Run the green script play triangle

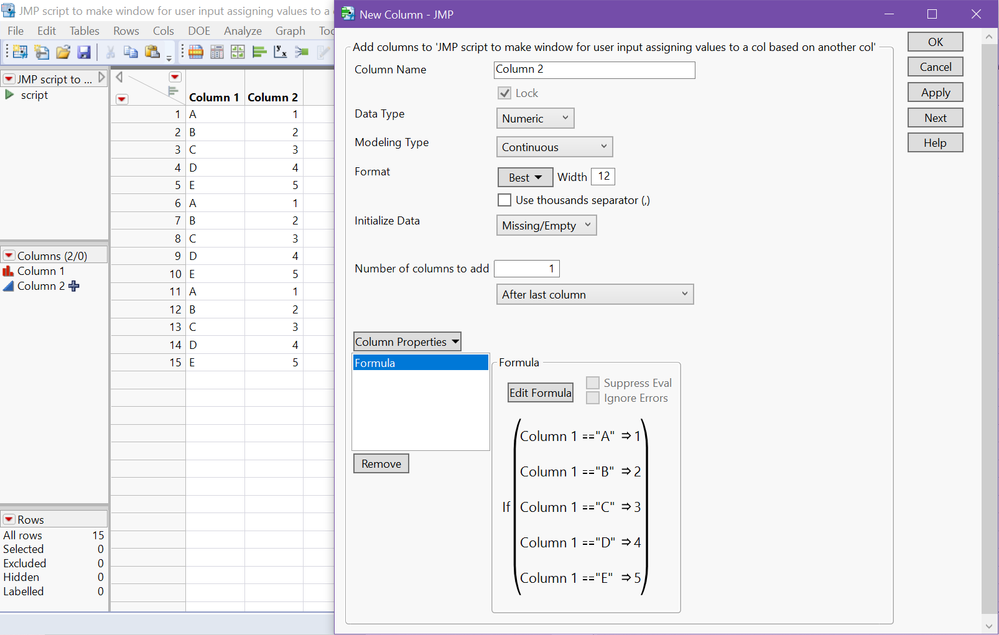pyautogui.click(x=10, y=95)
